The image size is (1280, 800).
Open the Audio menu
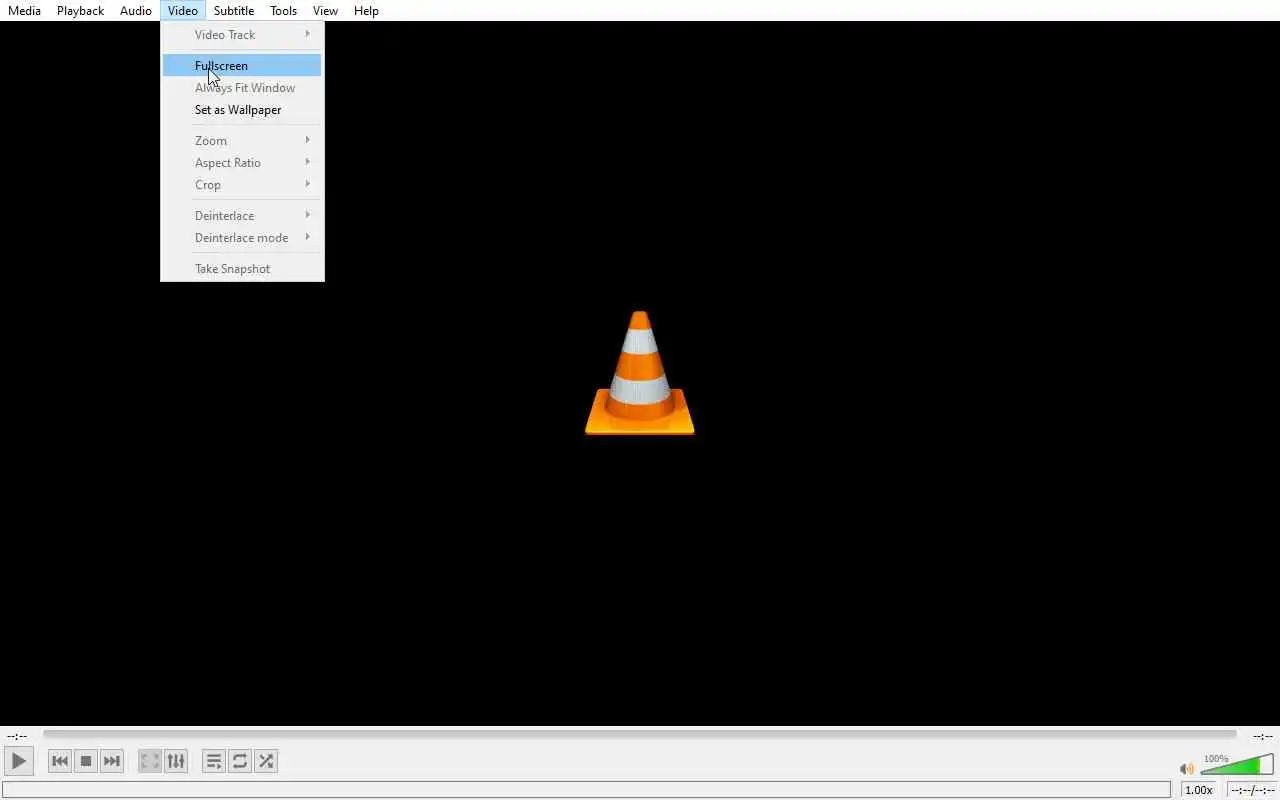[x=136, y=10]
